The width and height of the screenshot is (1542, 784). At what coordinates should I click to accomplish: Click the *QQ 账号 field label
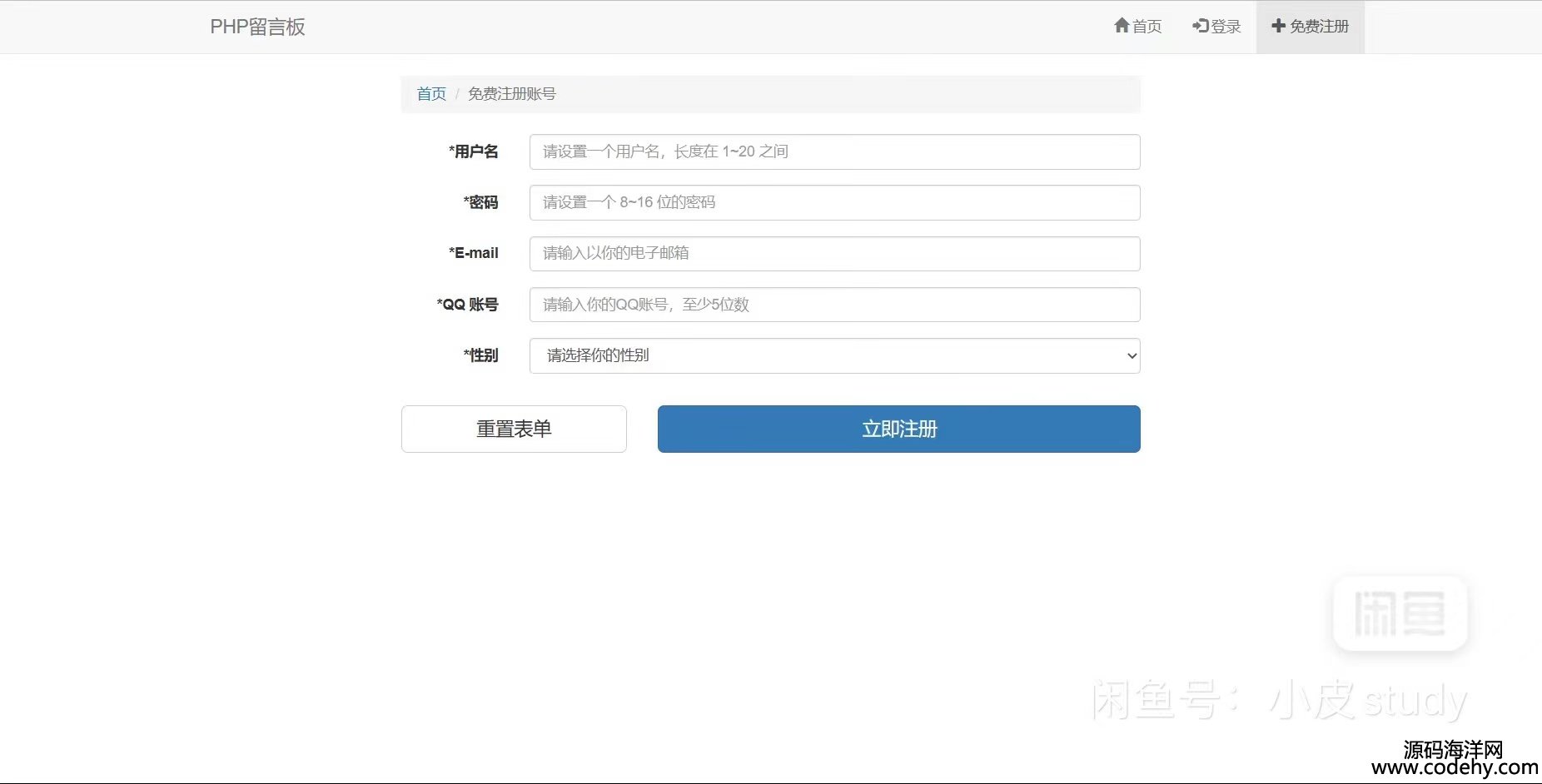click(467, 305)
